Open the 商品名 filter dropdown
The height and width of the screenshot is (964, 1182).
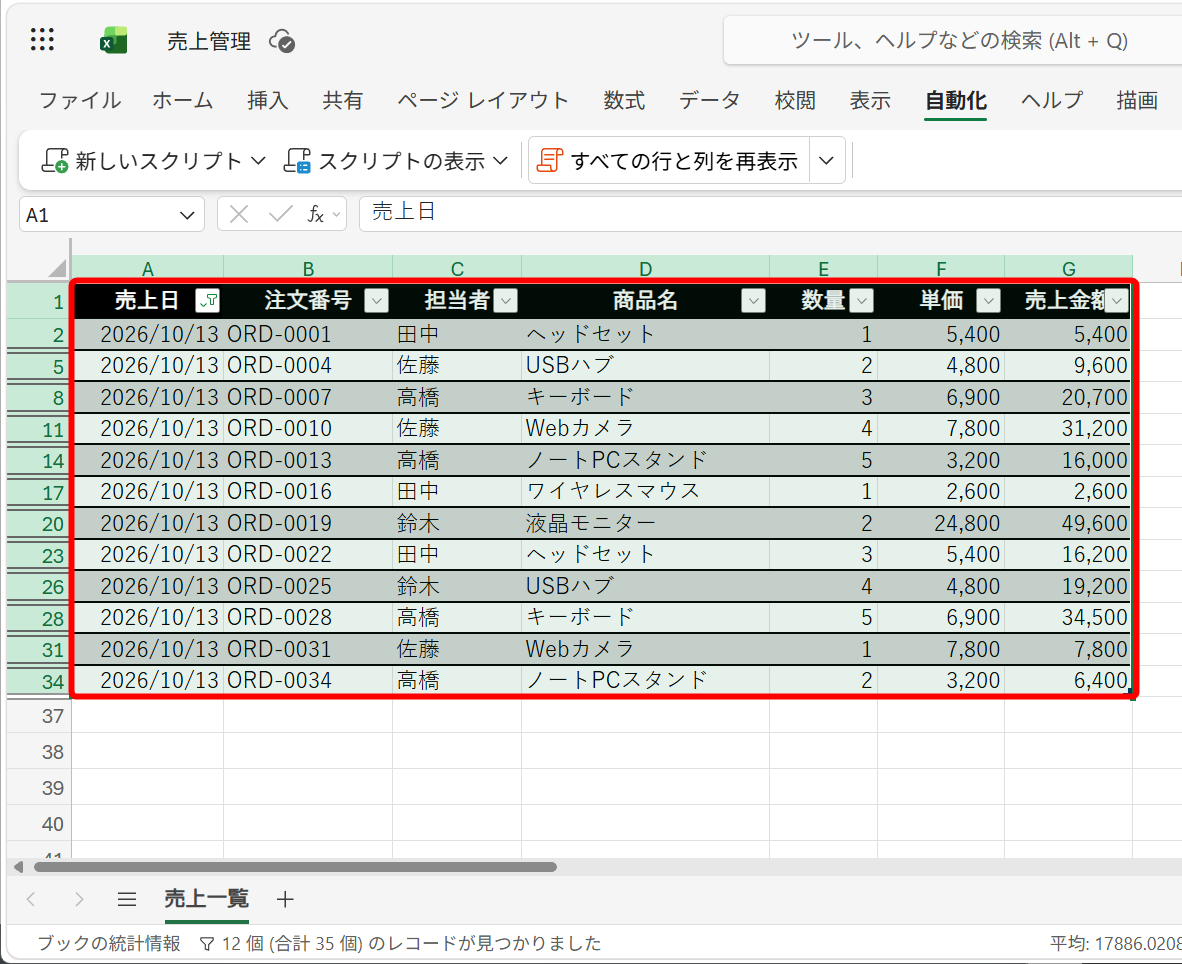[x=753, y=301]
